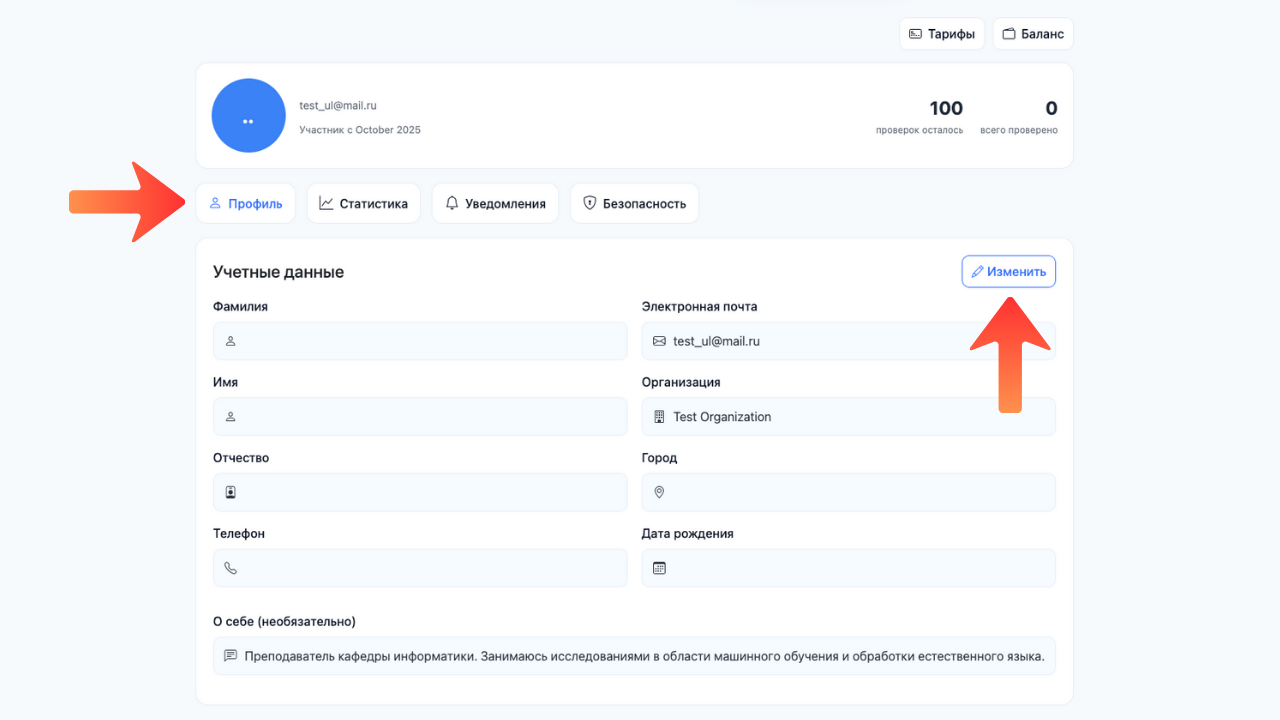Open the Тарифы page button

942,34
